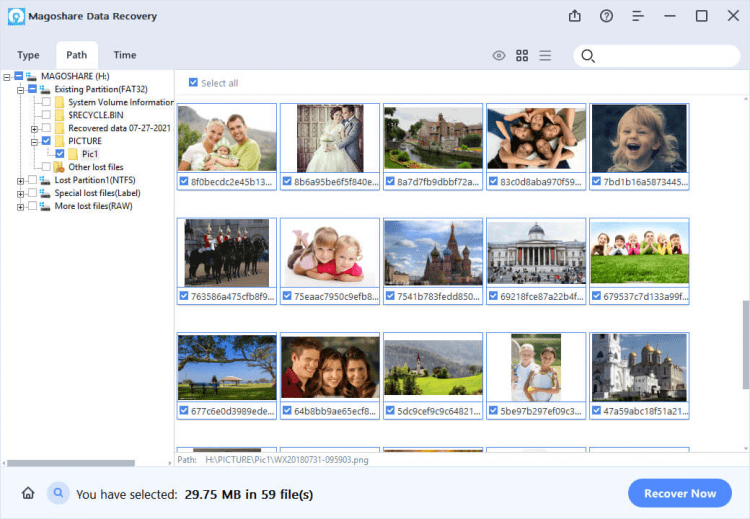
Task: Go to home screen icon
Action: (x=28, y=493)
